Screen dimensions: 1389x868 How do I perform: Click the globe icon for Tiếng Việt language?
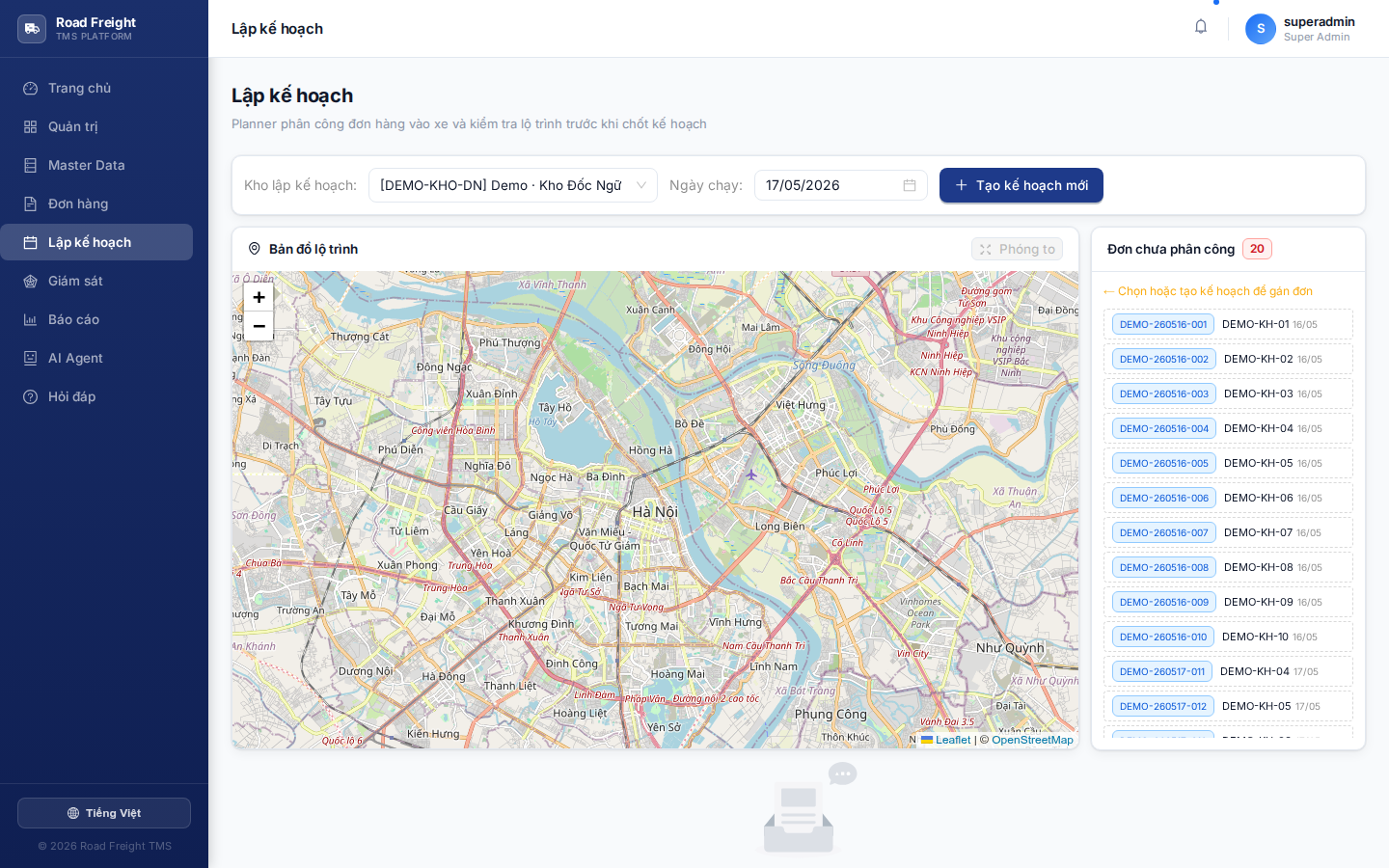click(x=73, y=813)
